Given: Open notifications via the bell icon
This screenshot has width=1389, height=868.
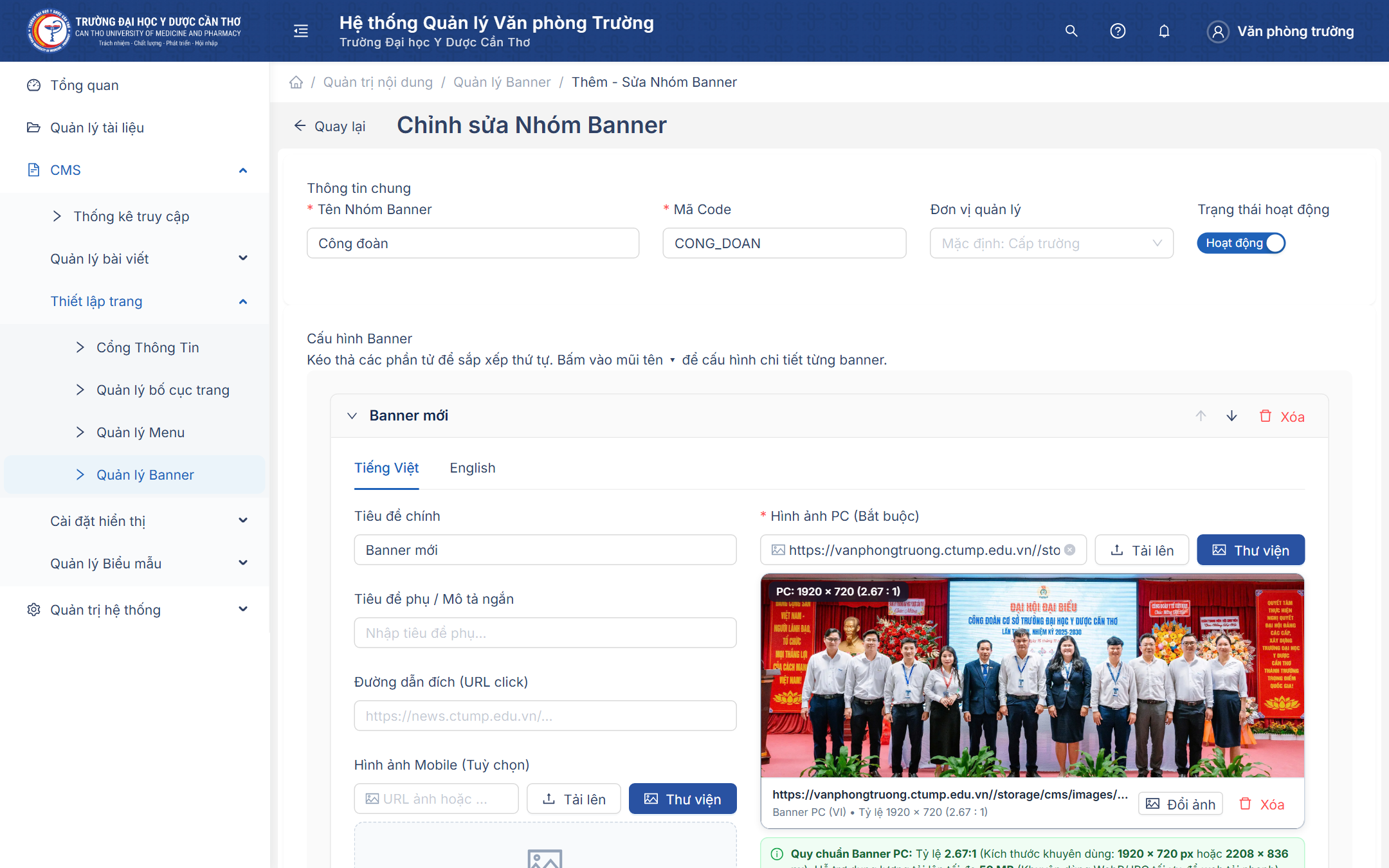Looking at the screenshot, I should coord(1164,31).
